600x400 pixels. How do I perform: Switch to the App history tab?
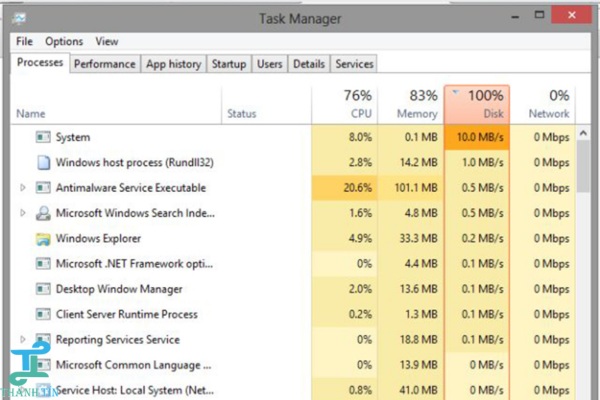tap(173, 64)
